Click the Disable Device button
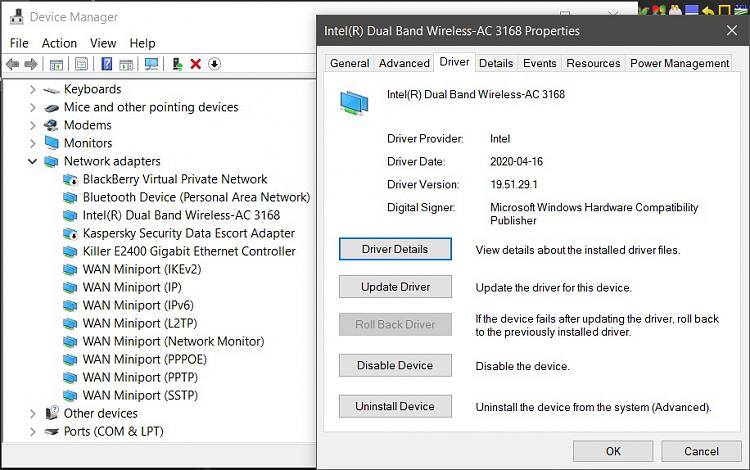 click(395, 365)
